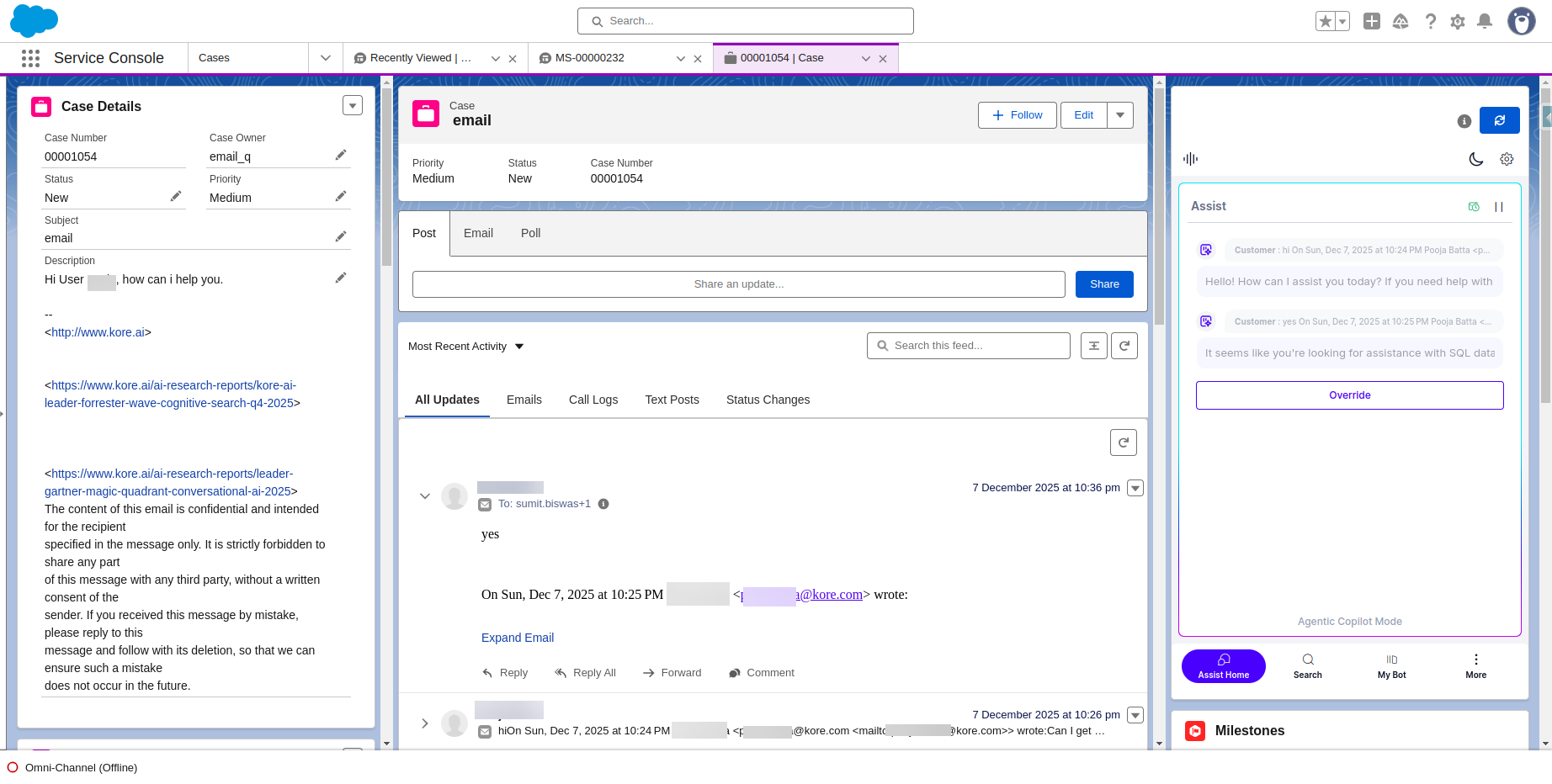Click the Expand Email link
Image resolution: width=1552 pixels, height=784 pixels.
(518, 638)
